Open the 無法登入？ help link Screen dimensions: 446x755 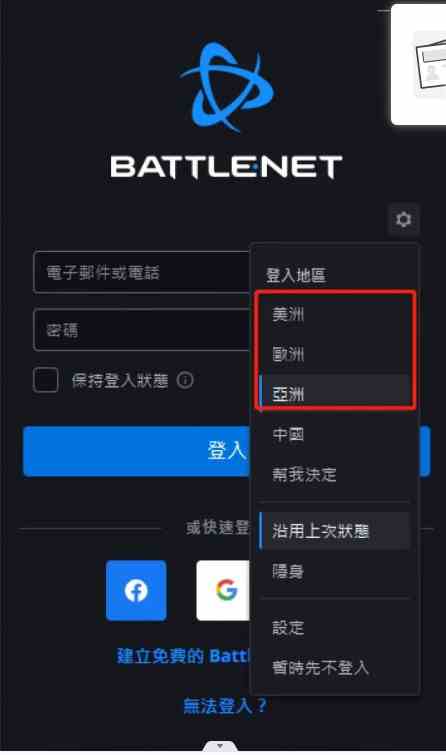tap(225, 706)
